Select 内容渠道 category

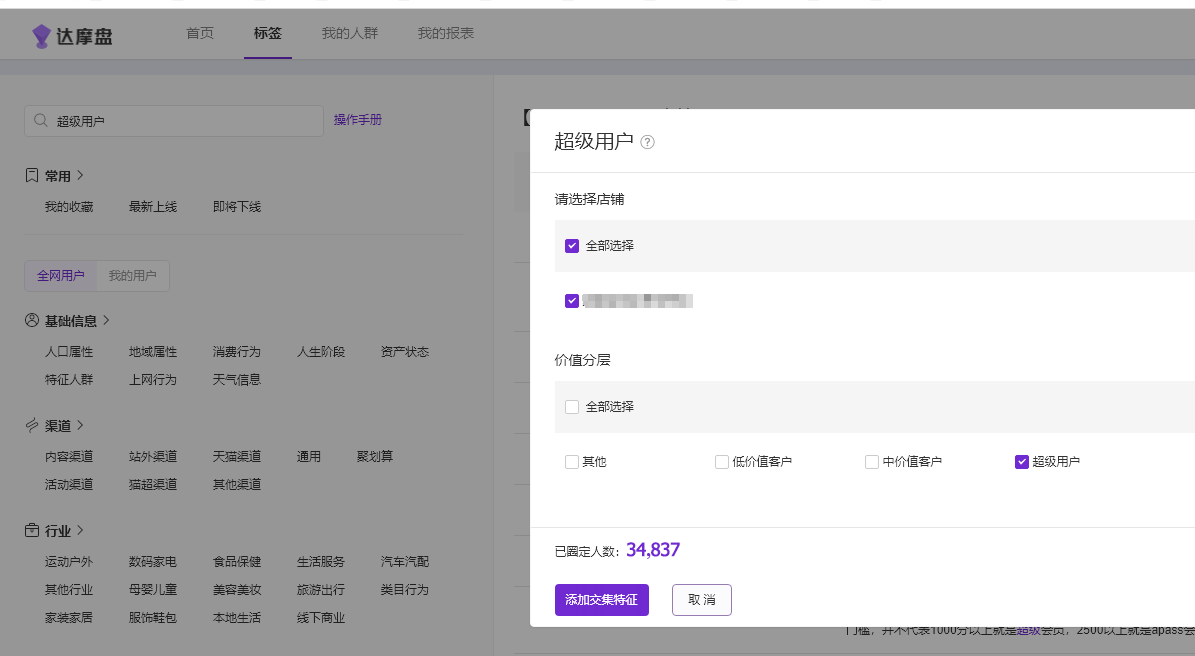pos(69,456)
